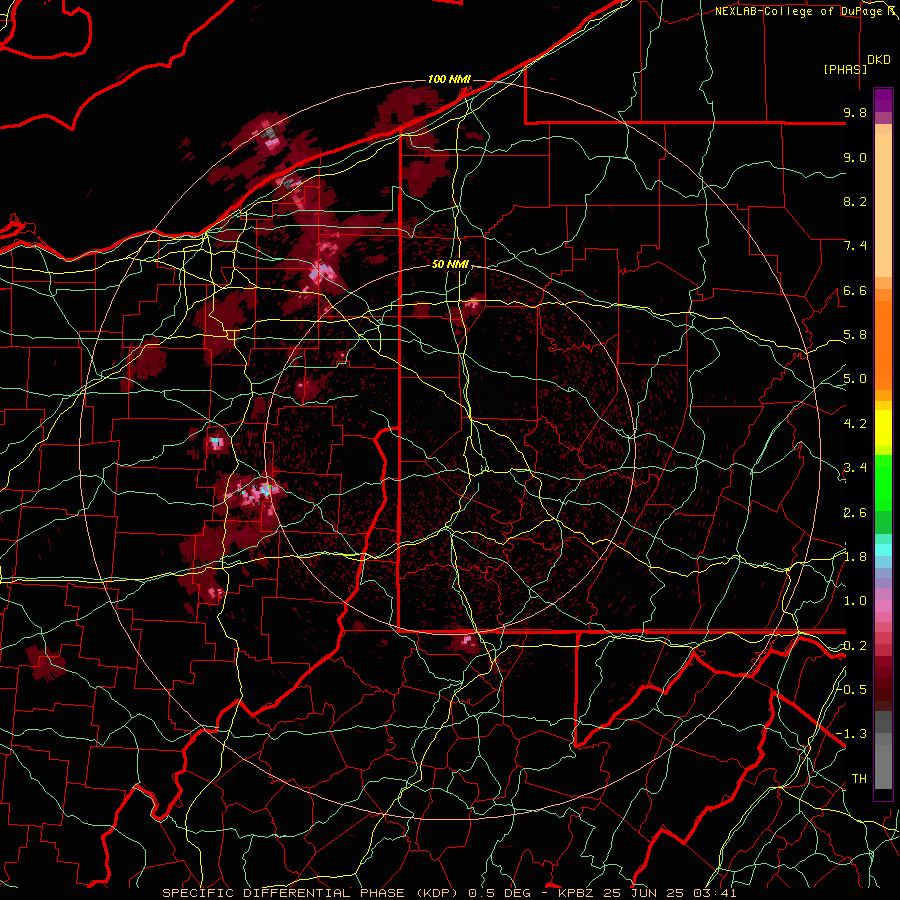
Task: Click the 03:41 timestamp
Action: coord(715,893)
